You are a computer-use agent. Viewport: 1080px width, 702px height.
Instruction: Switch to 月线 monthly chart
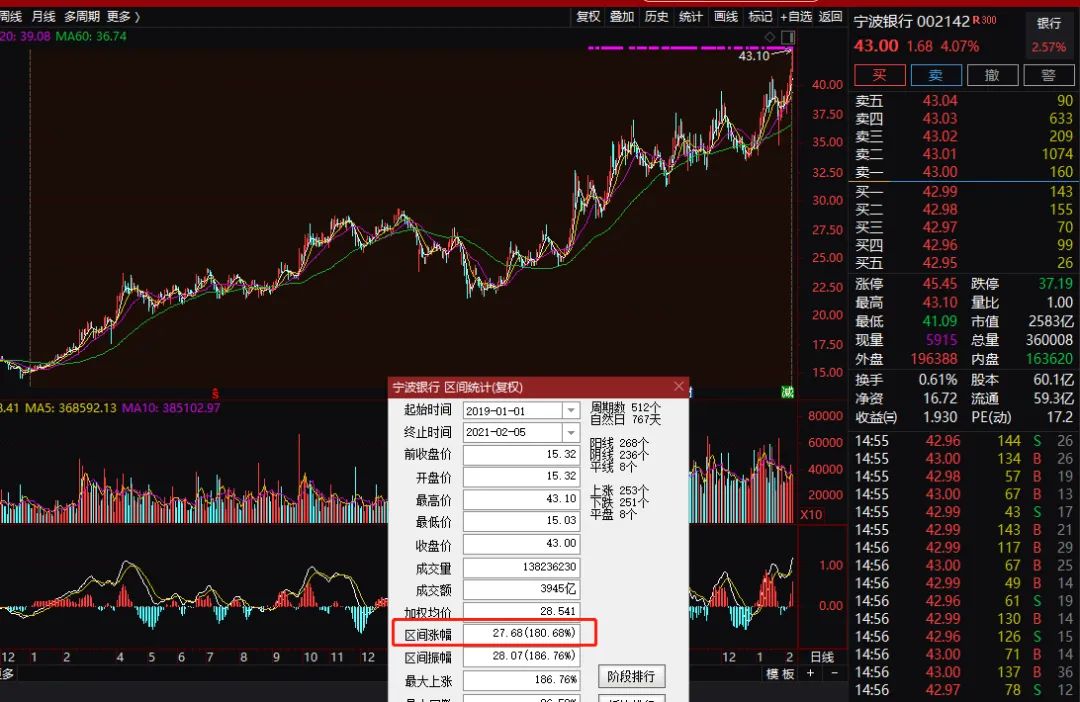43,16
